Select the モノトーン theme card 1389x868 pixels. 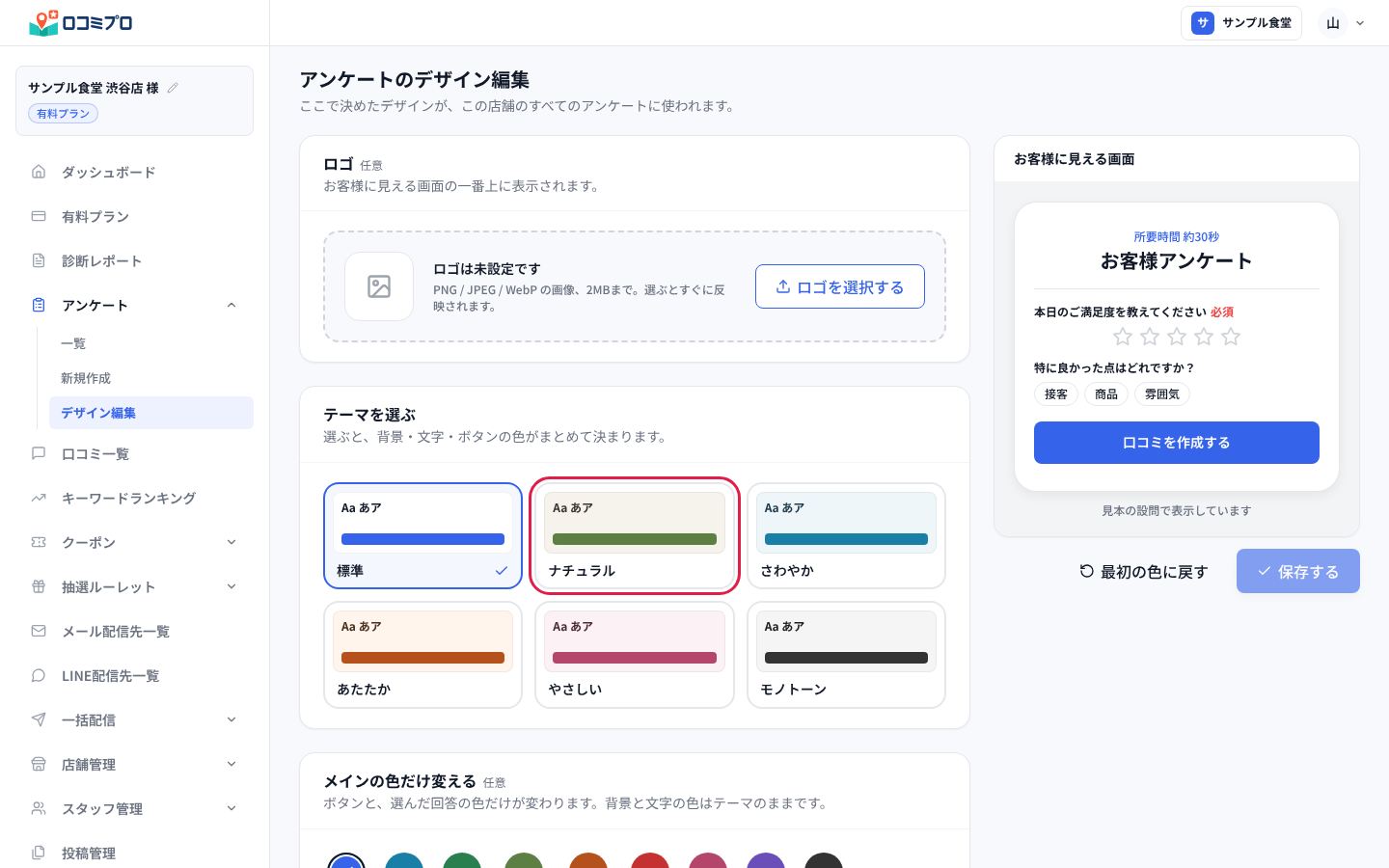(x=846, y=655)
